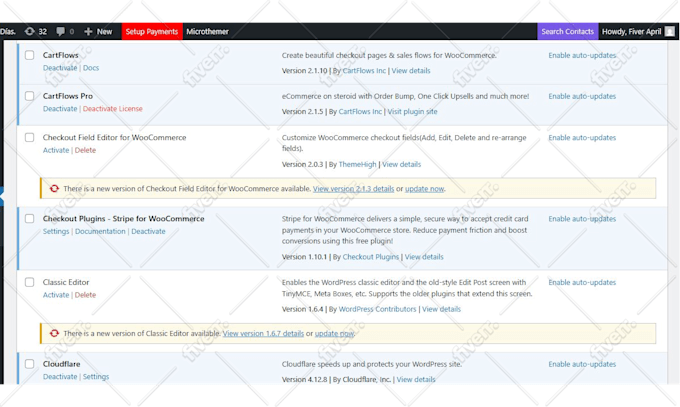The image size is (680, 407).
Task: Click update icon in Checkout Field Editor notice
Action: coord(54,188)
